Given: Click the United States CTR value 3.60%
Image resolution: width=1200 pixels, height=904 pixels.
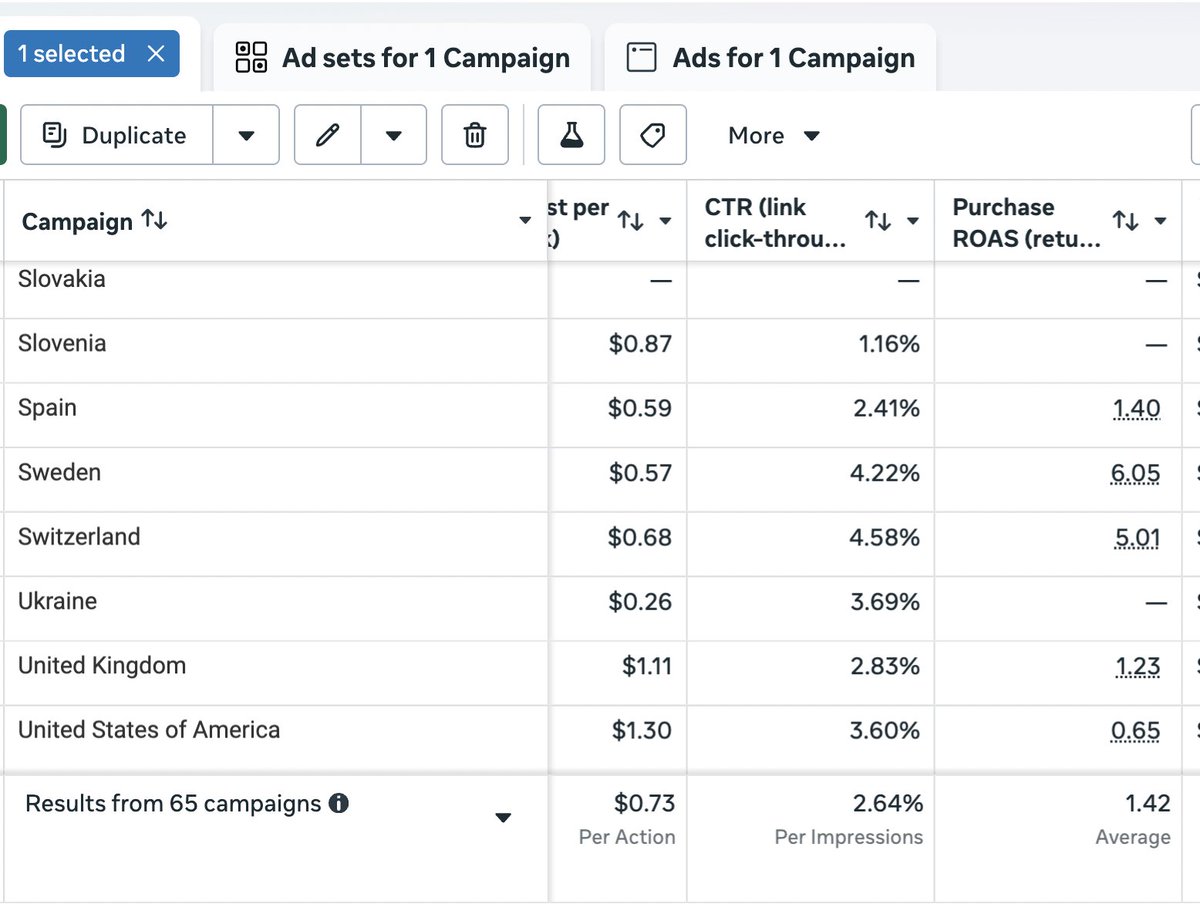Looking at the screenshot, I should (885, 731).
